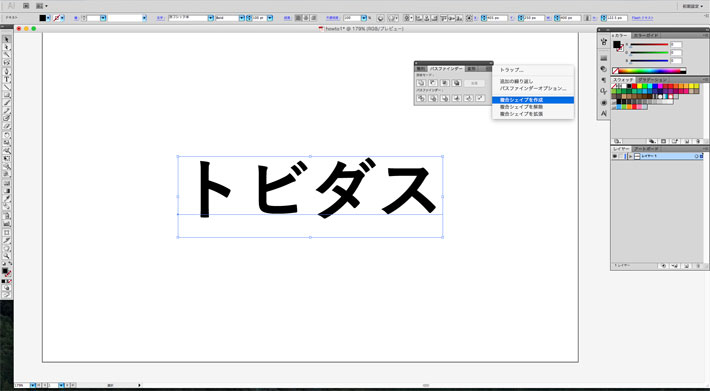Select the Line Segment tool
The image size is (710, 391).
pos(6,87)
